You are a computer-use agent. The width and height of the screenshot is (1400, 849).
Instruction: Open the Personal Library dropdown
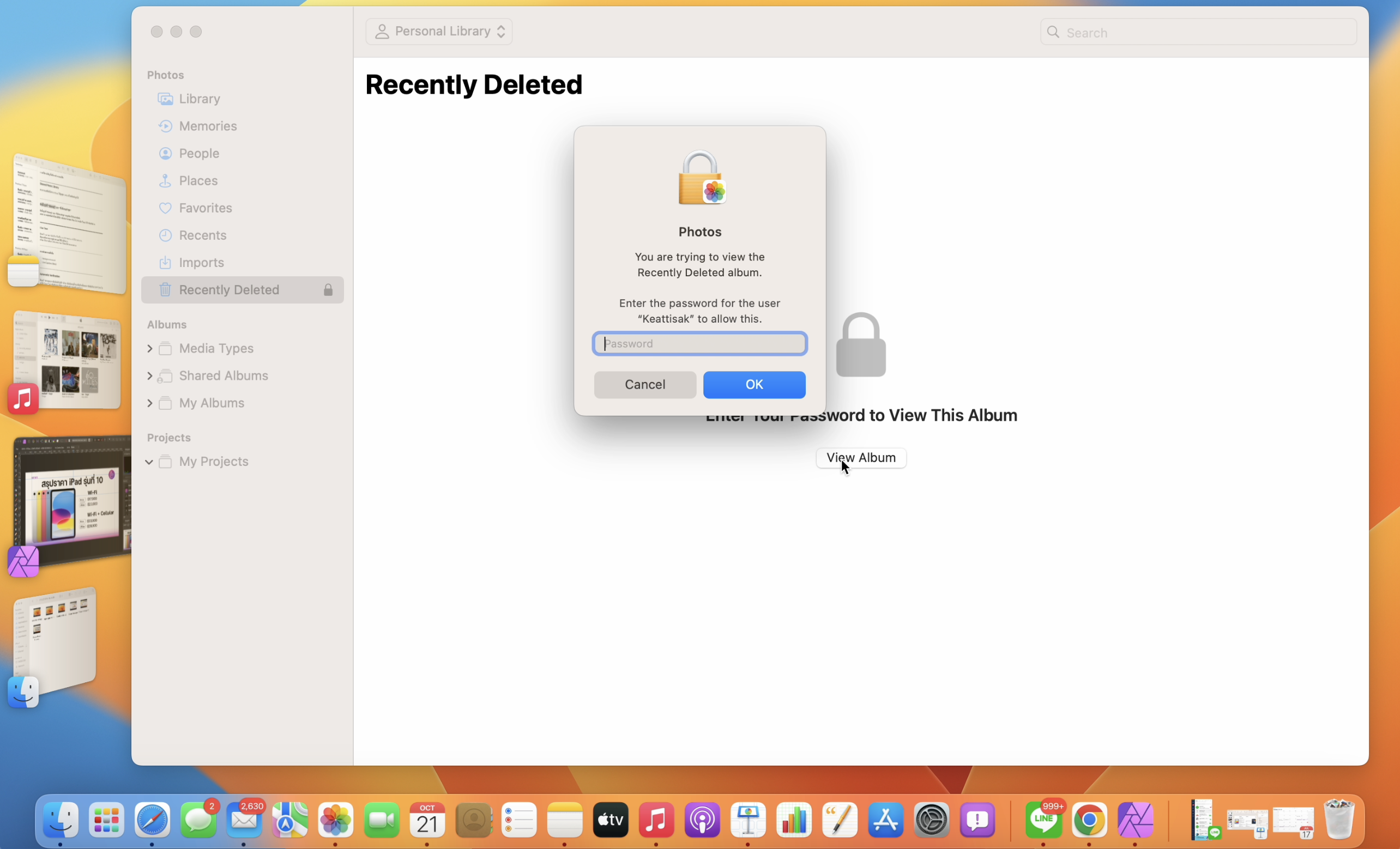(x=439, y=31)
